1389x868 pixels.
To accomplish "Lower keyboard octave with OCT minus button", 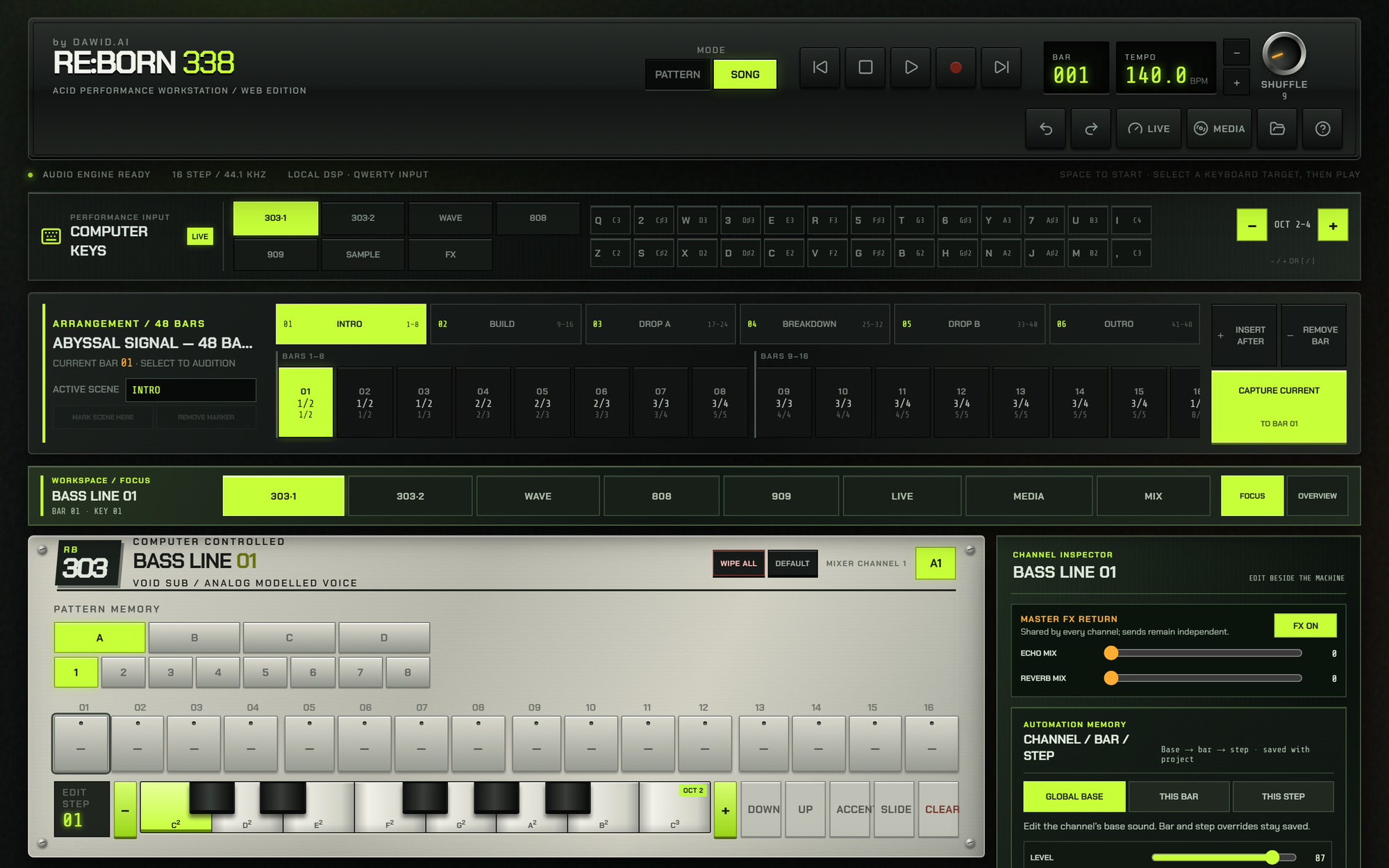I will tap(1251, 225).
